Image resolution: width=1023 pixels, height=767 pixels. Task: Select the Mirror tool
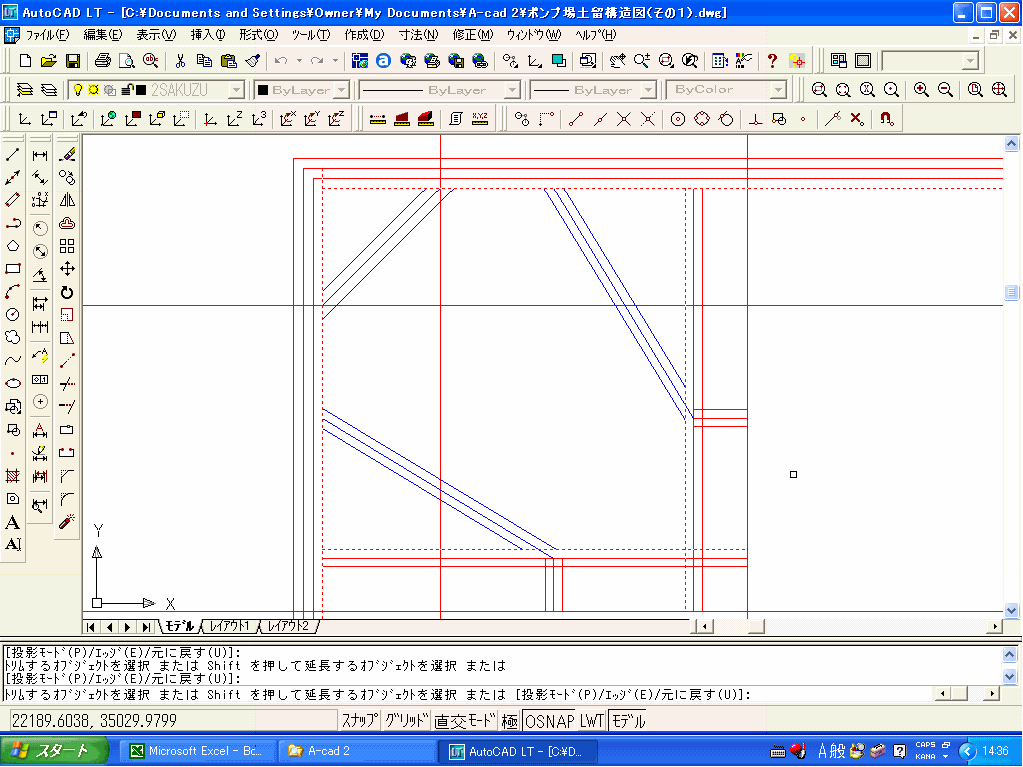point(67,200)
